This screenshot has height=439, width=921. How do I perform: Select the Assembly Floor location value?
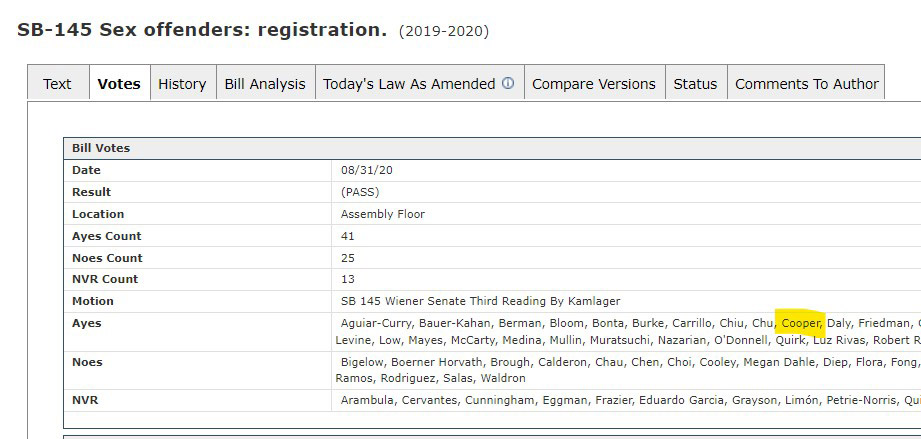pyautogui.click(x=383, y=214)
